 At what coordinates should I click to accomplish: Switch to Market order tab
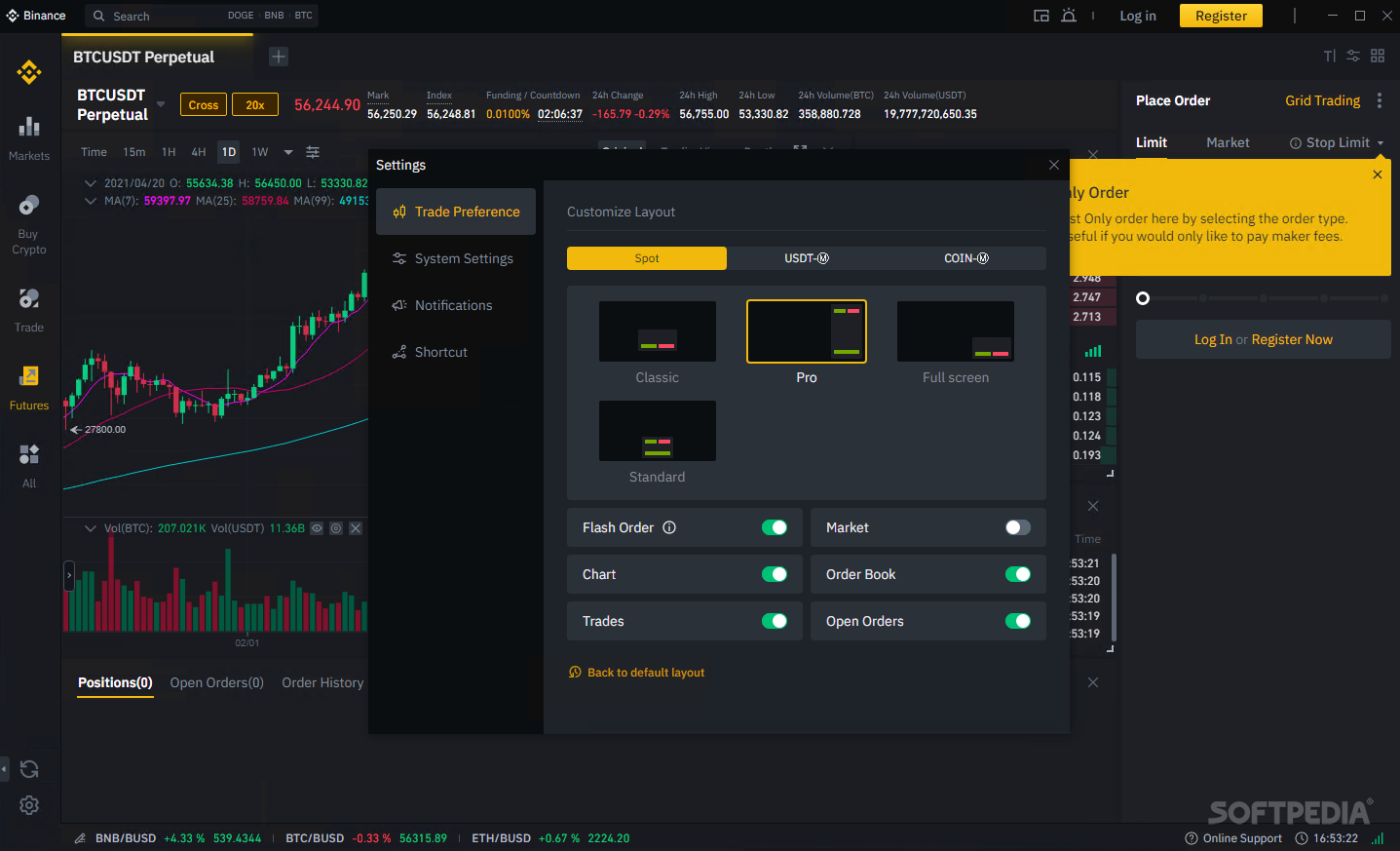[1228, 142]
